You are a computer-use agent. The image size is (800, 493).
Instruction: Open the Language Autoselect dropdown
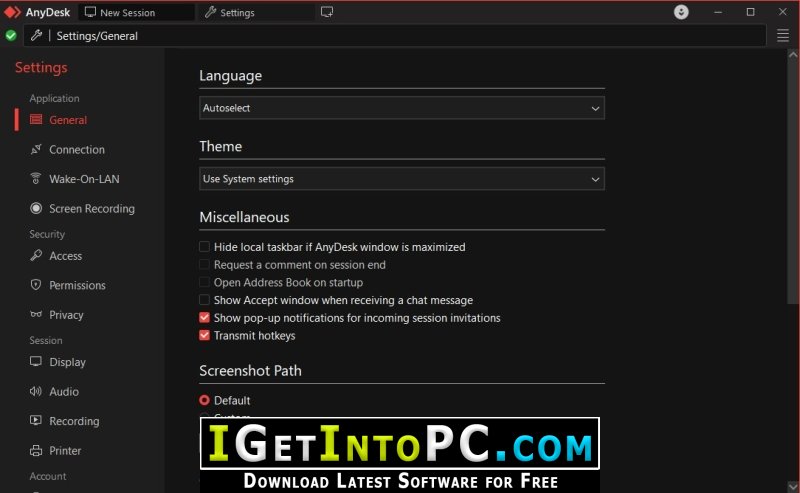(402, 108)
